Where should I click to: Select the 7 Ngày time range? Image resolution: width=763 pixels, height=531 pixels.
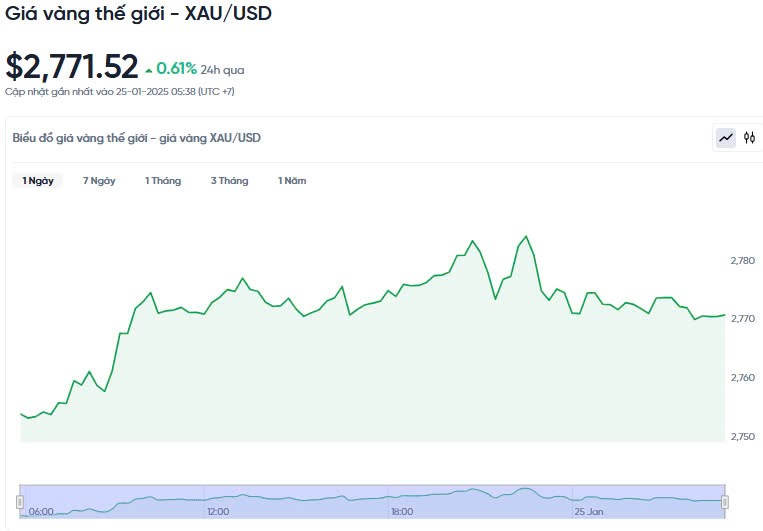(99, 181)
